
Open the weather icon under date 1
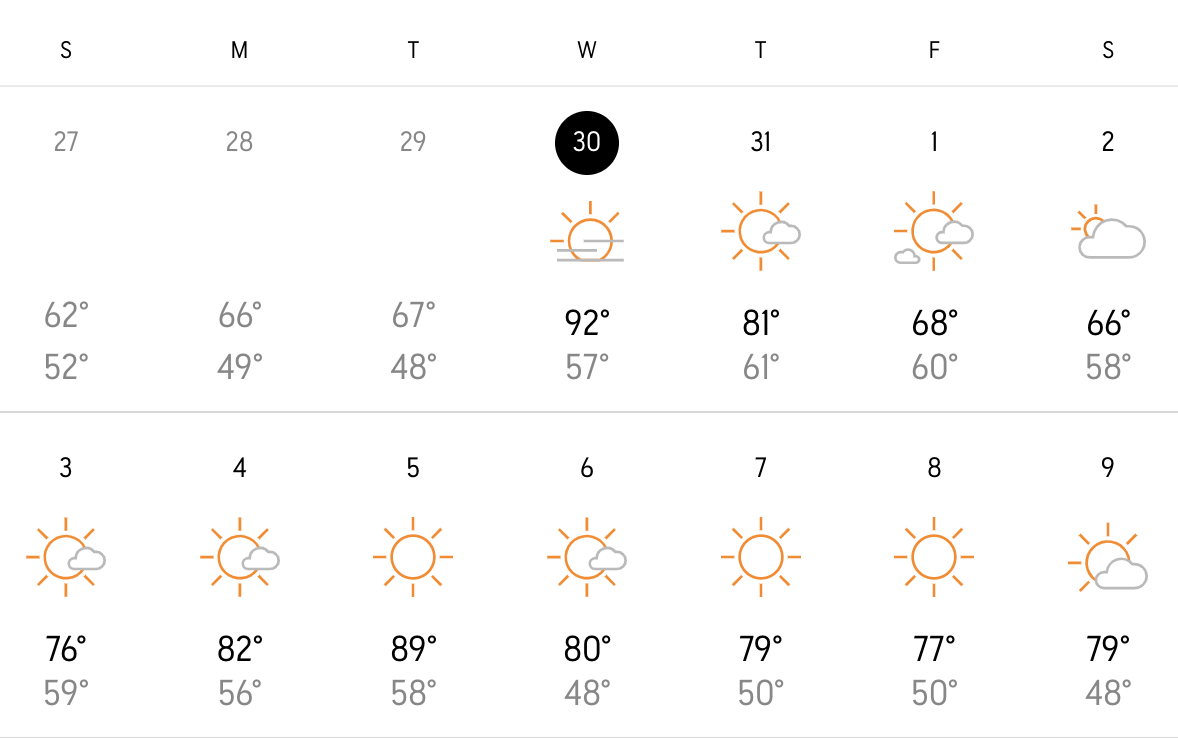click(933, 231)
